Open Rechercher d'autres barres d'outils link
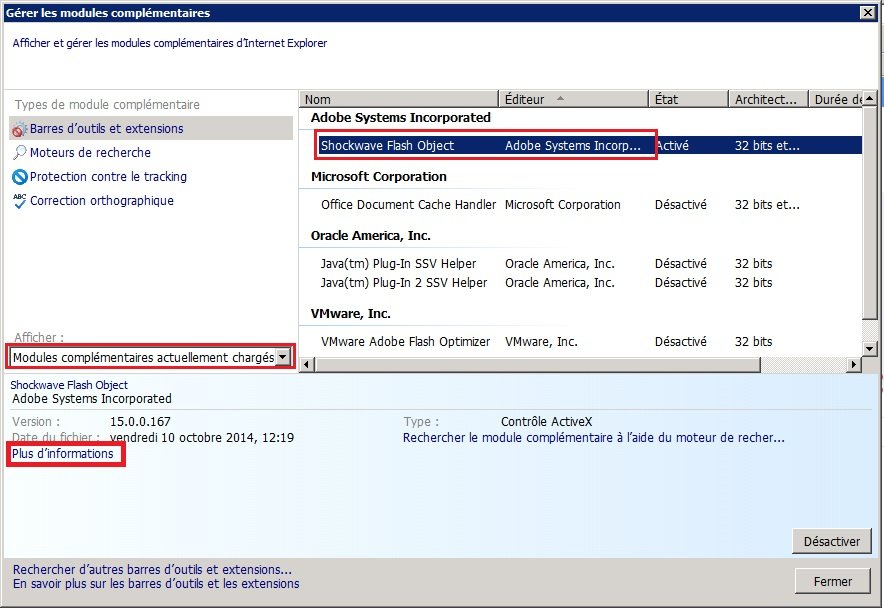 point(152,569)
